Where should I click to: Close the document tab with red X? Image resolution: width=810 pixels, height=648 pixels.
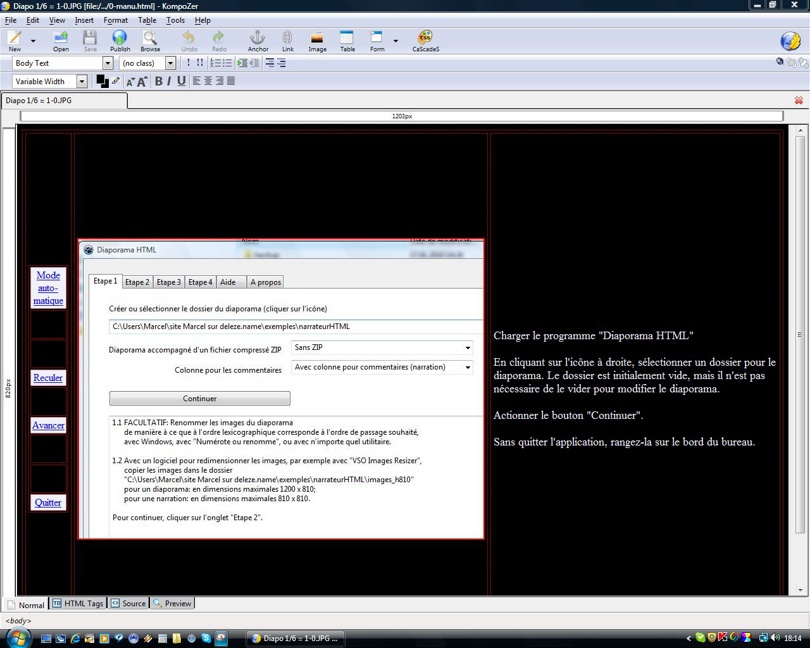point(799,100)
